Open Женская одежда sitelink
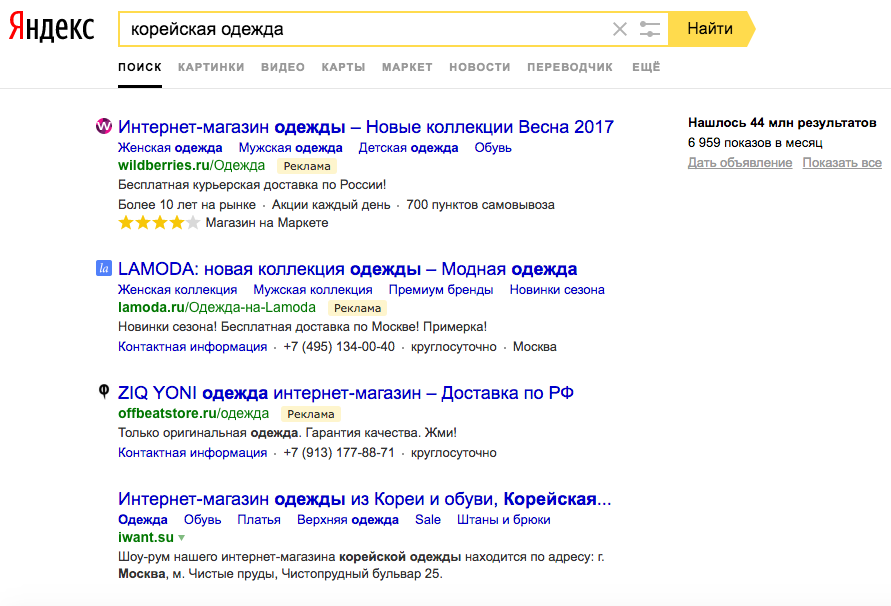891x606 pixels. tap(170, 148)
